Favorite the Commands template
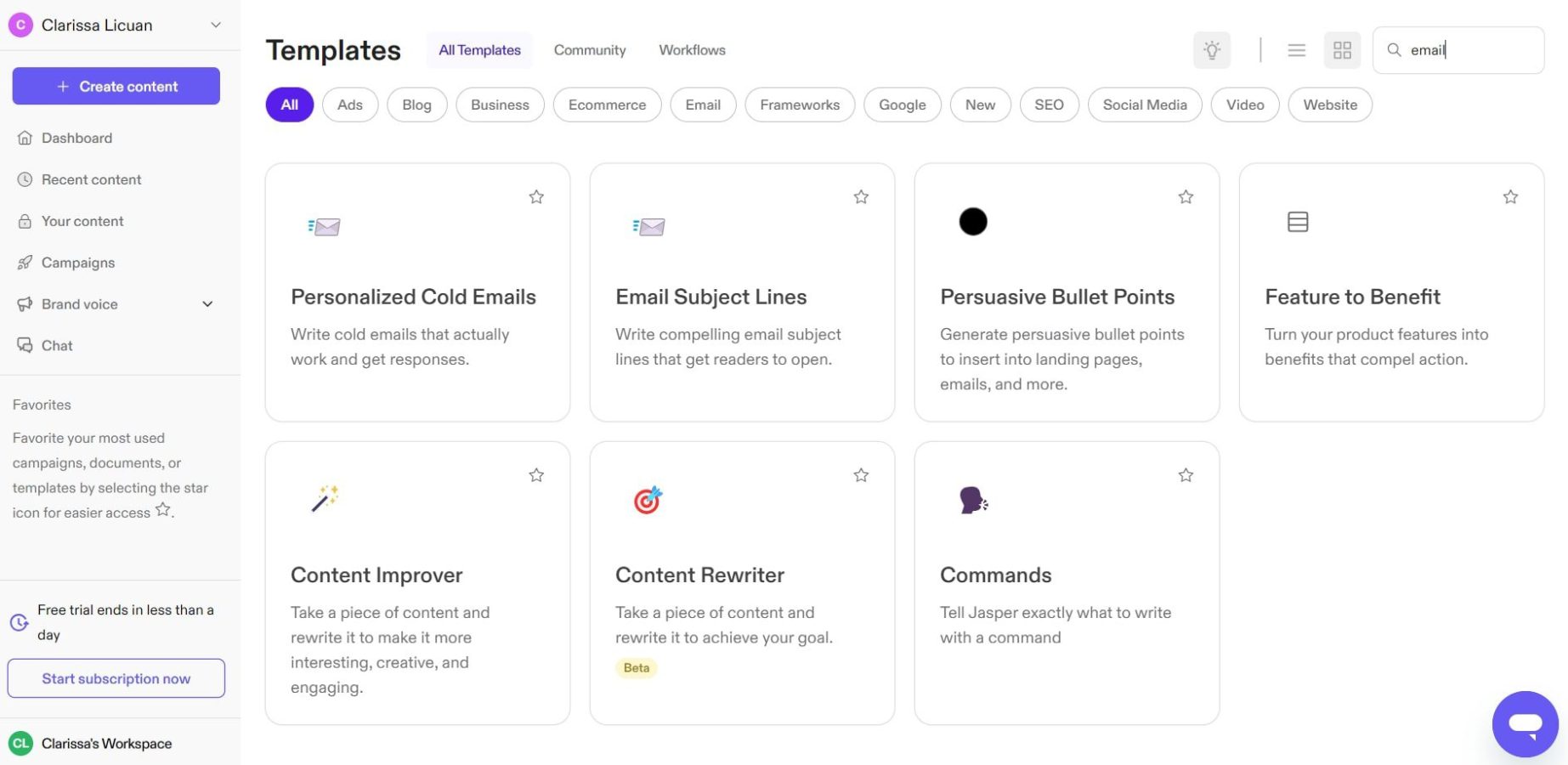This screenshot has width=1568, height=765. 1186,474
